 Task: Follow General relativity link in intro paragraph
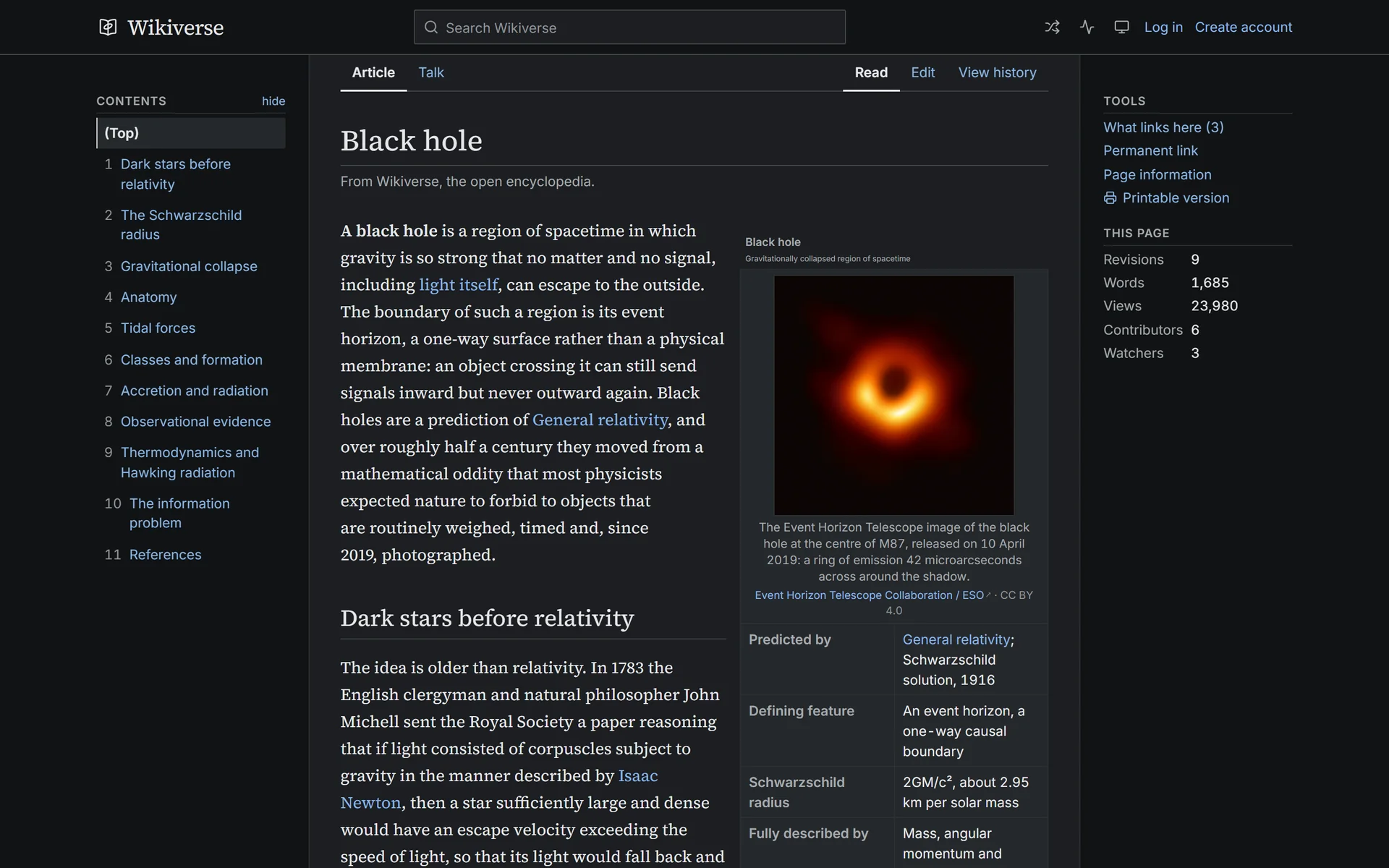(600, 420)
